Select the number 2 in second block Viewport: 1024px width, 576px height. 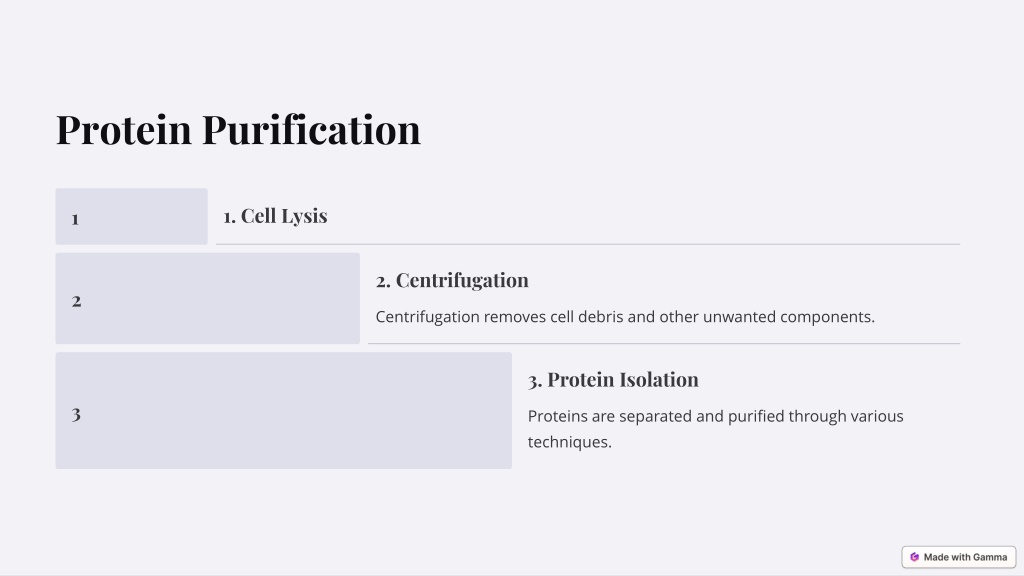(76, 301)
